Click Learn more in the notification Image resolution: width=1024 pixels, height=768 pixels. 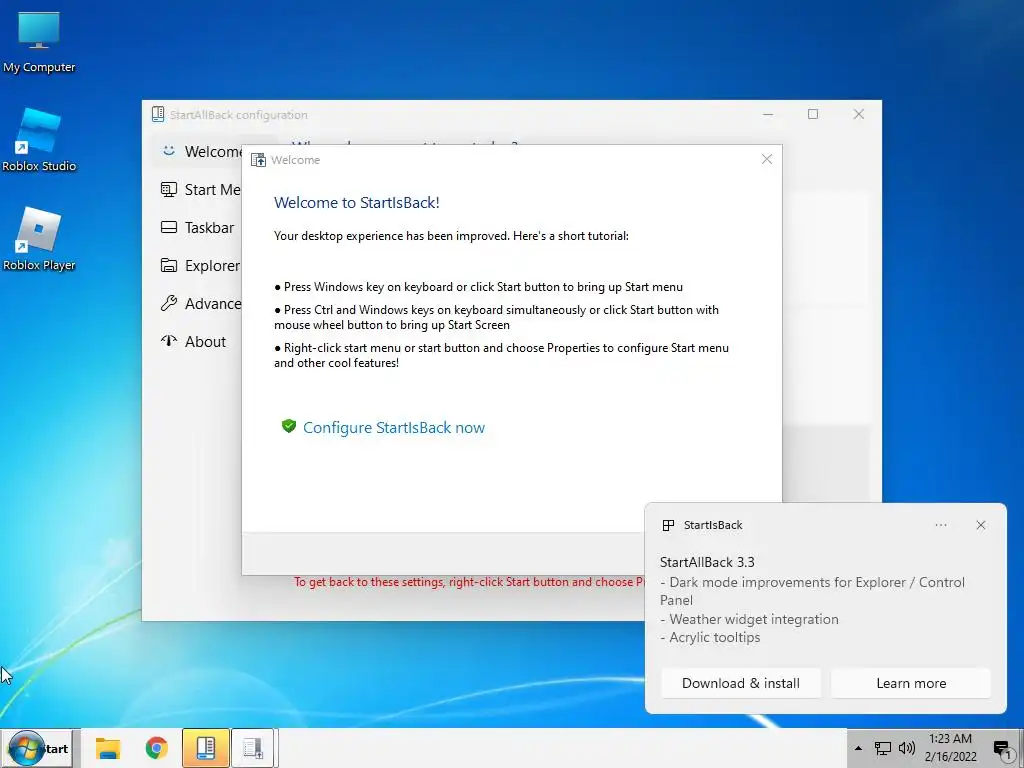[x=911, y=683]
